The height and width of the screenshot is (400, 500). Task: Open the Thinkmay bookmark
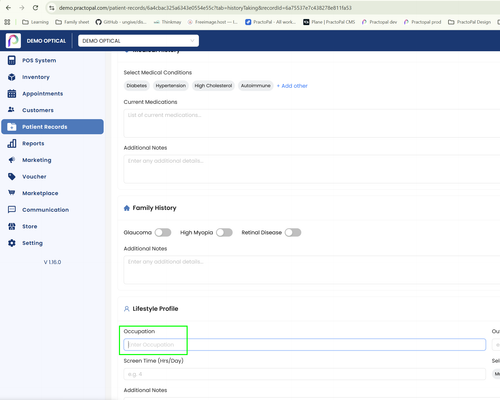tap(167, 22)
